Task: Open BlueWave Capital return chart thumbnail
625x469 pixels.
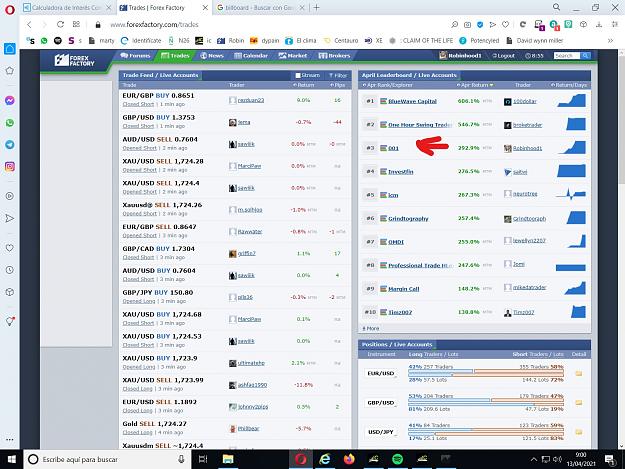Action: tap(571, 100)
